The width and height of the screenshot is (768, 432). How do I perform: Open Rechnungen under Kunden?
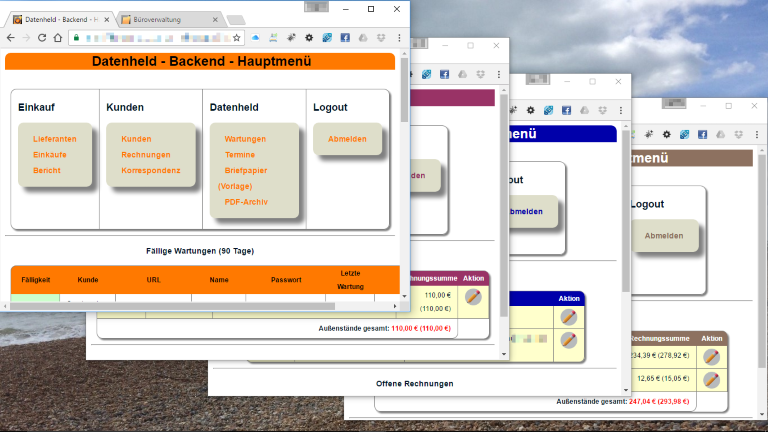tap(145, 155)
